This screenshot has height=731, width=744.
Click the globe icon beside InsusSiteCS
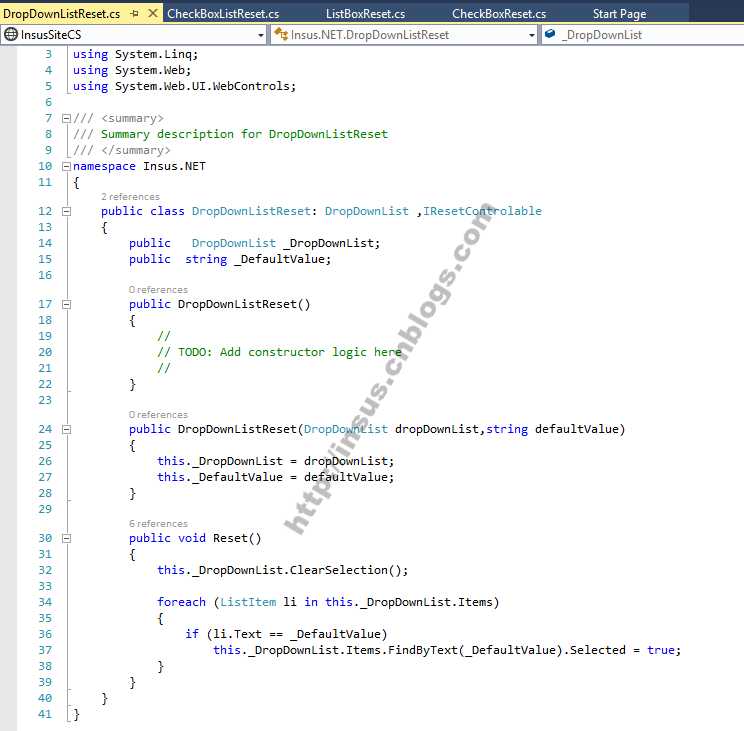[x=10, y=35]
